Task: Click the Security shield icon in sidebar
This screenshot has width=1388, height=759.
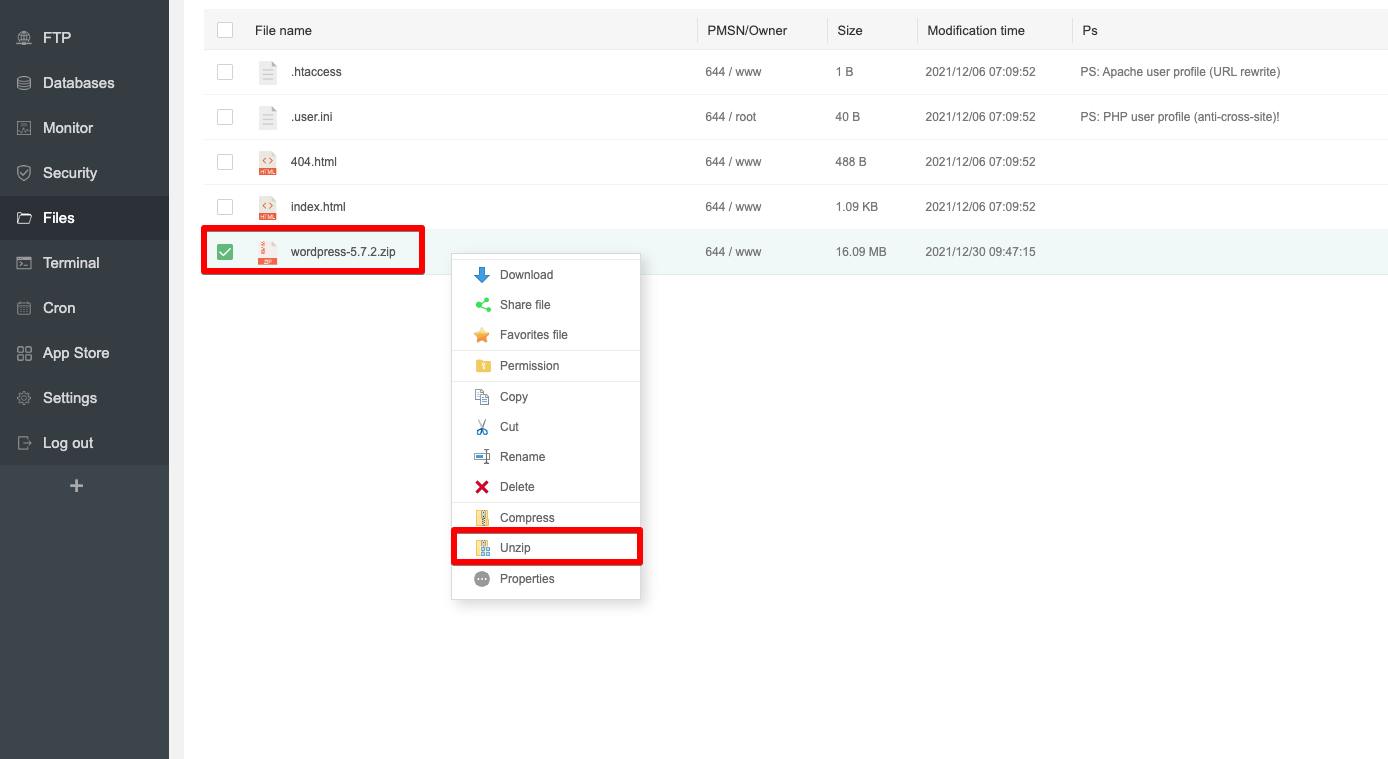Action: coord(24,173)
